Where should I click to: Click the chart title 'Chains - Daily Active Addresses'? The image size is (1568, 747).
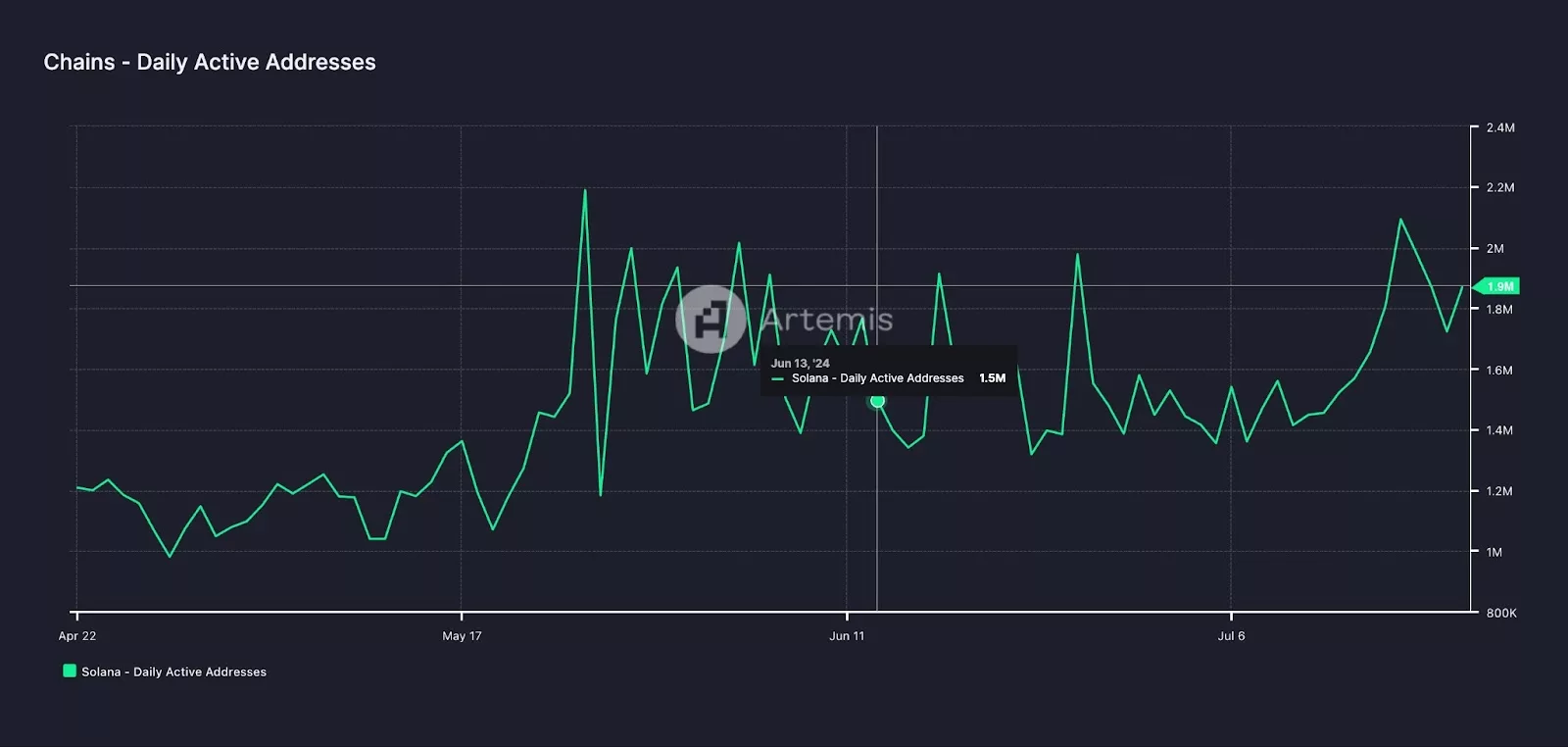[210, 62]
